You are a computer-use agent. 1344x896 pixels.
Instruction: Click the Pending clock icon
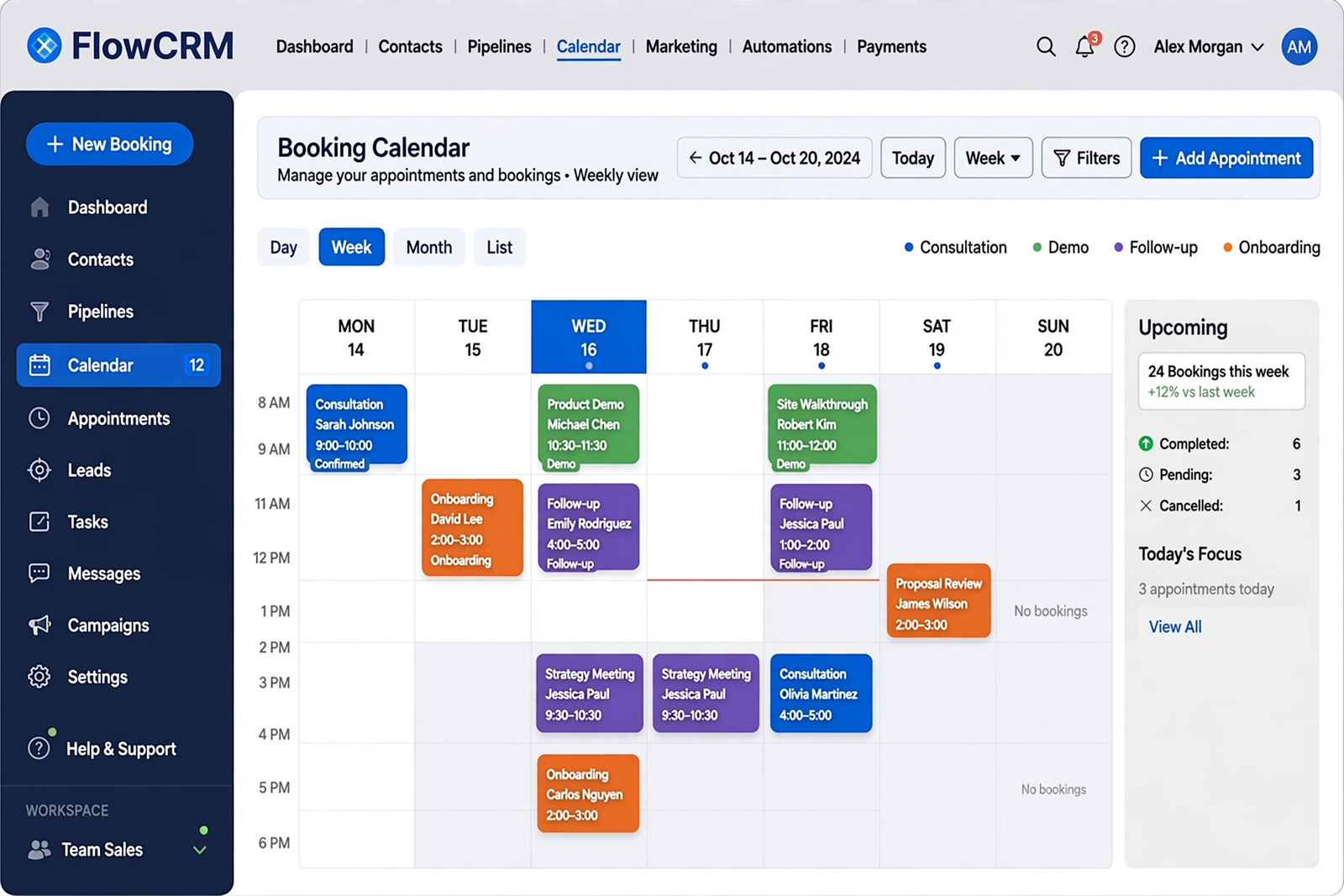click(1146, 474)
